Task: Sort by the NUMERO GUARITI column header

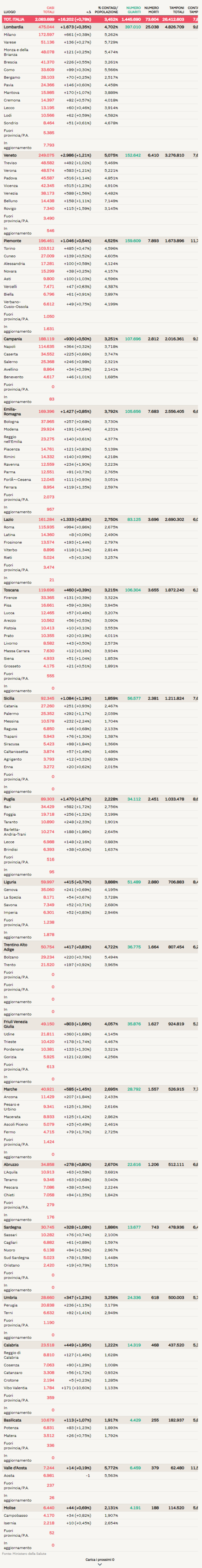Action: coord(133,10)
